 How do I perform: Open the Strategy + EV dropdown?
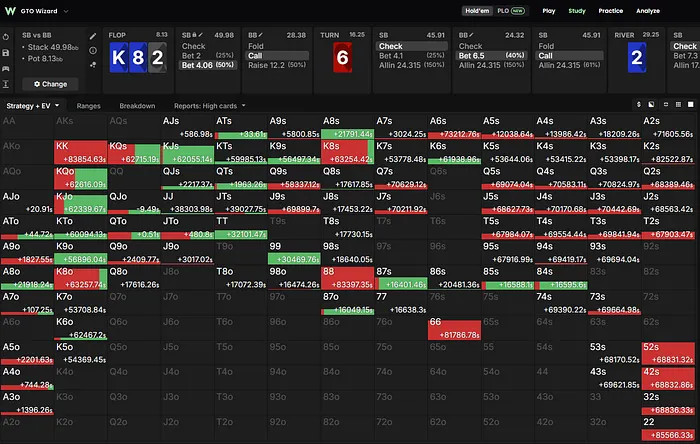[33, 106]
